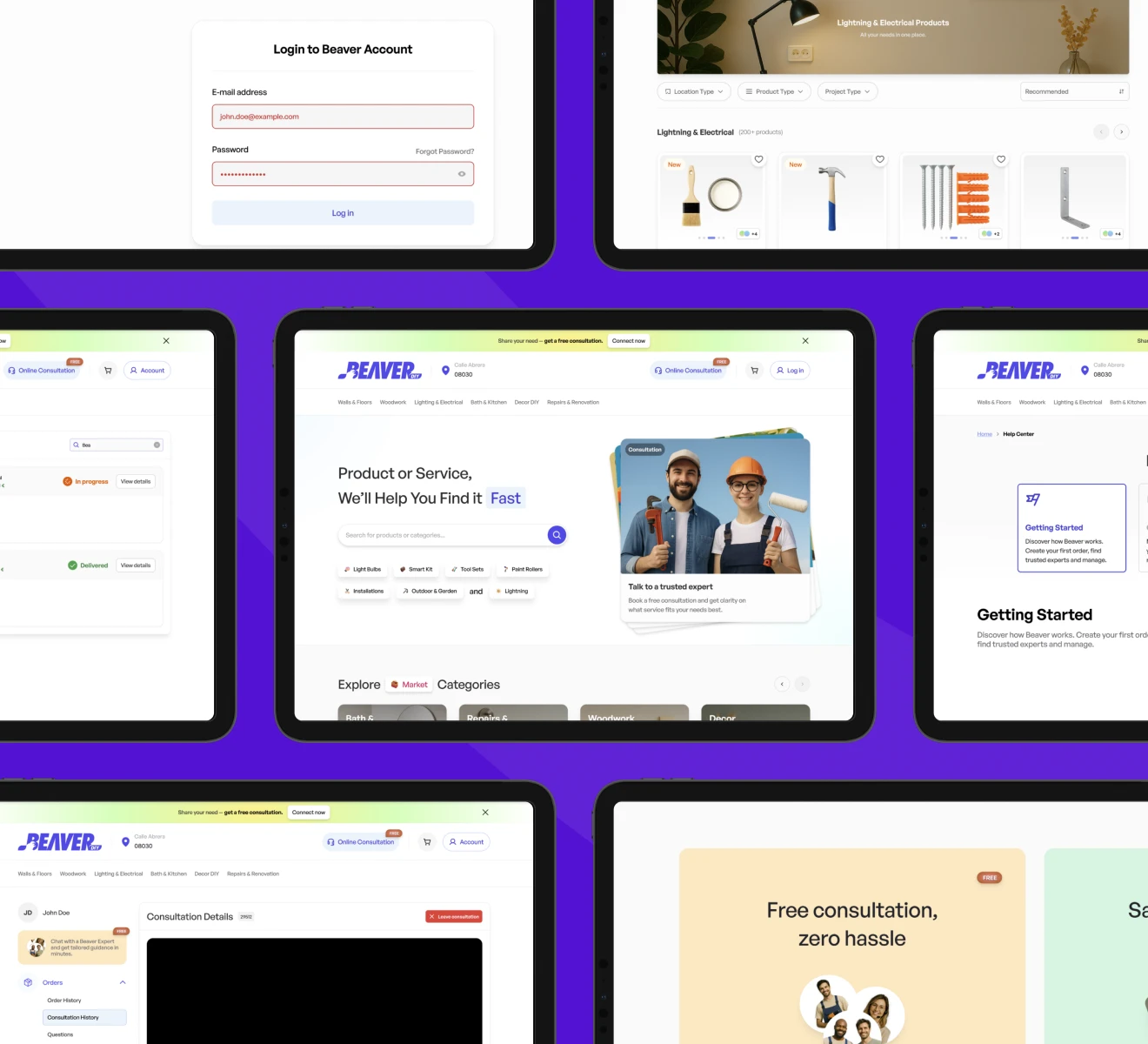The width and height of the screenshot is (1148, 1044).
Task: Click the Password field on the login form
Action: (343, 174)
